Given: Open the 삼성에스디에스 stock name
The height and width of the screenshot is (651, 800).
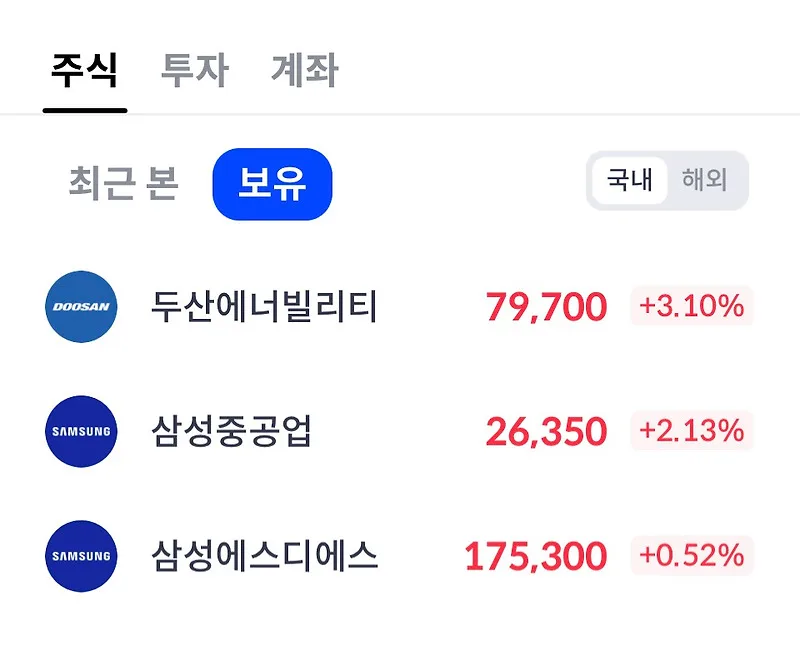Looking at the screenshot, I should (264, 556).
